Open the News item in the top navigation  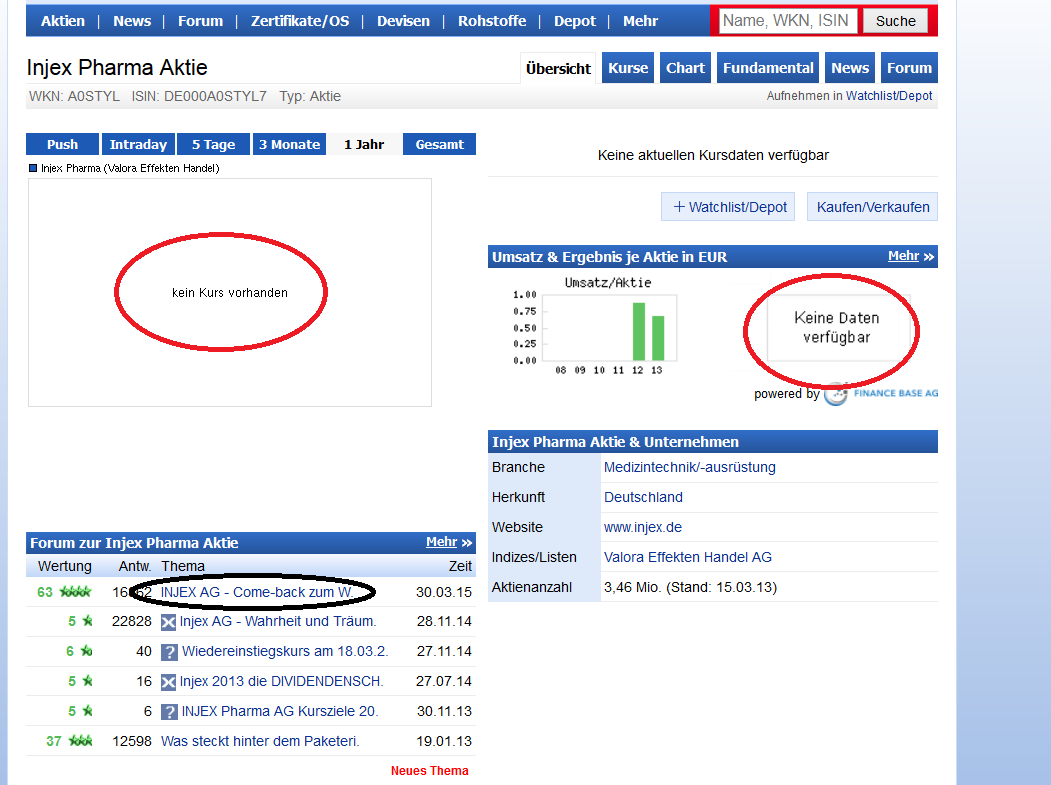click(132, 21)
